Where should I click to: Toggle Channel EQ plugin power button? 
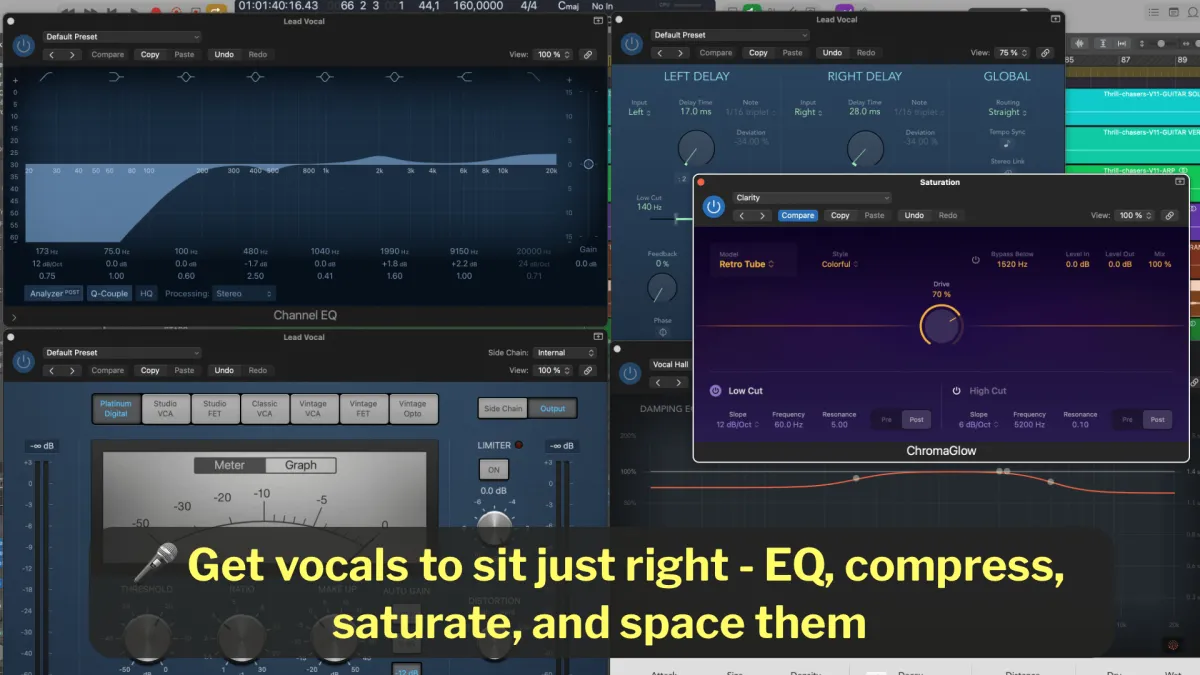(23, 45)
